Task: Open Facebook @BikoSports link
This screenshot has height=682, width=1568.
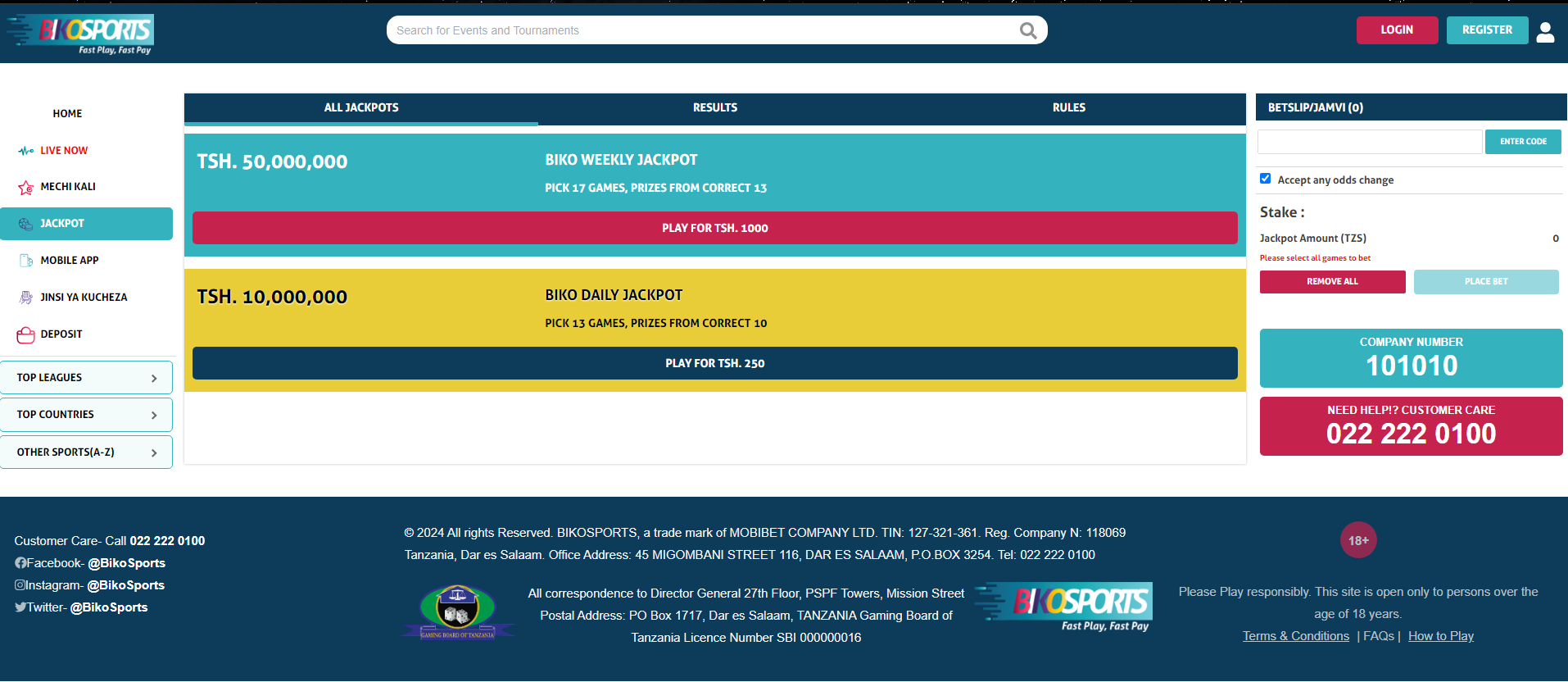Action: [x=127, y=563]
